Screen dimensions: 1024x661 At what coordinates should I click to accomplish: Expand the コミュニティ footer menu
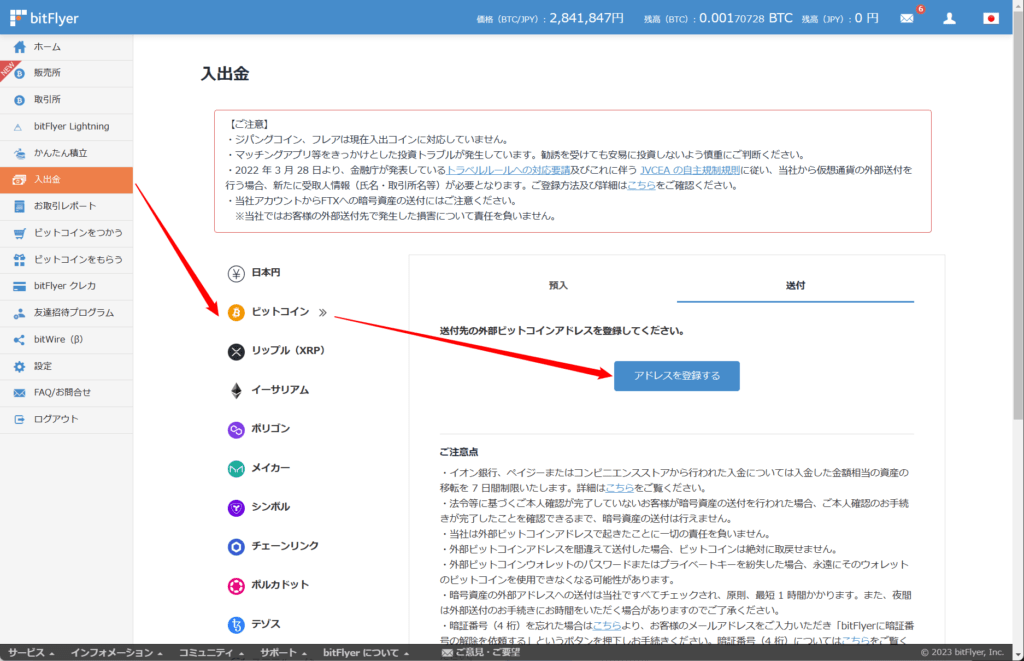211,653
